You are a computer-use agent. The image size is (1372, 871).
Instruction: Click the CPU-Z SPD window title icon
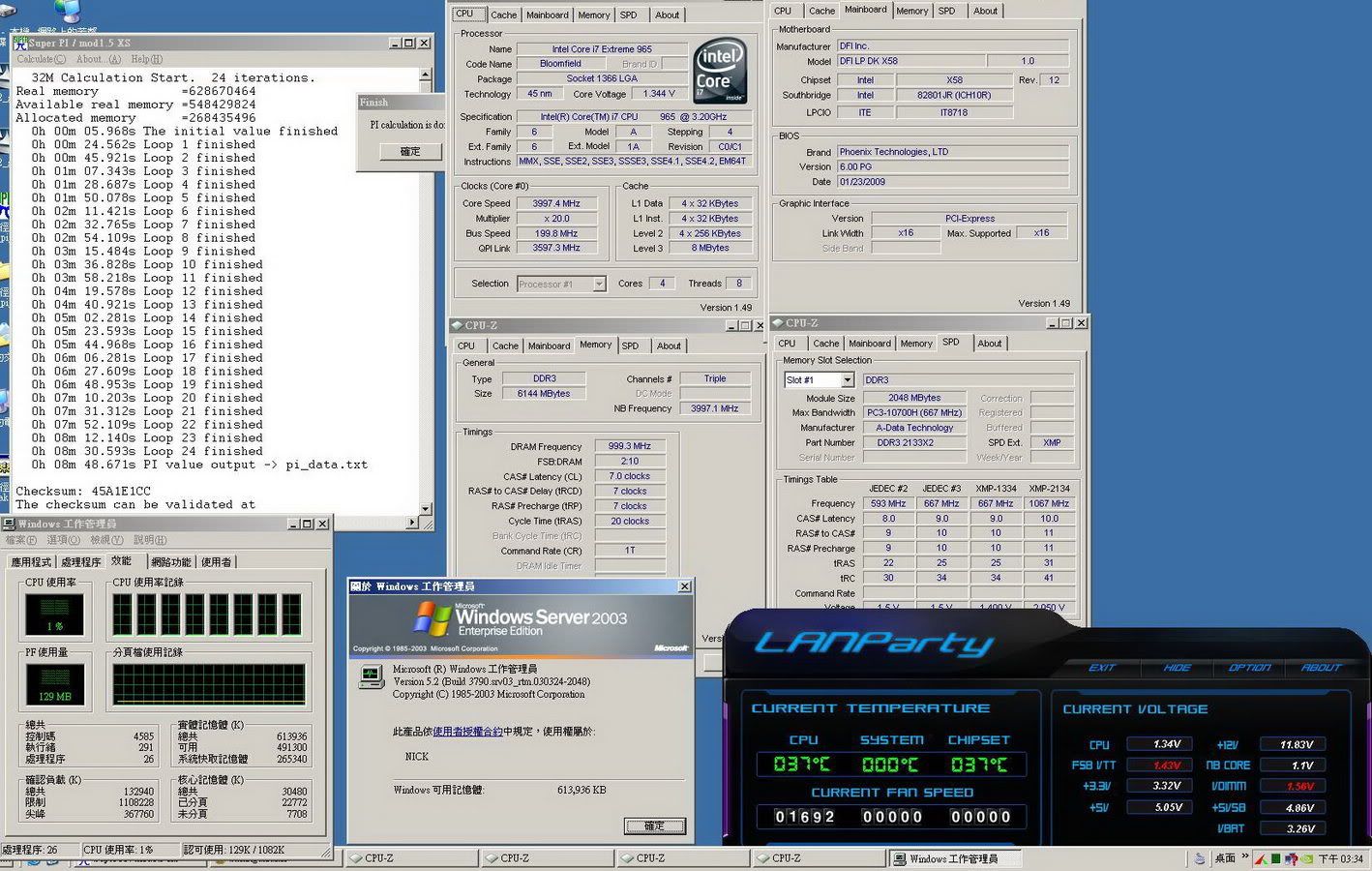click(x=777, y=323)
